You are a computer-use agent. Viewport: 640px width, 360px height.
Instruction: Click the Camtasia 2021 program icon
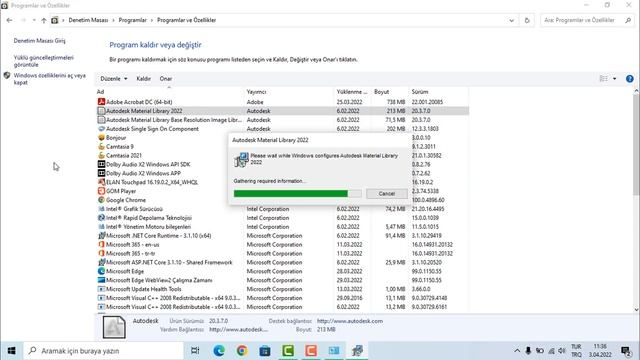(101, 156)
